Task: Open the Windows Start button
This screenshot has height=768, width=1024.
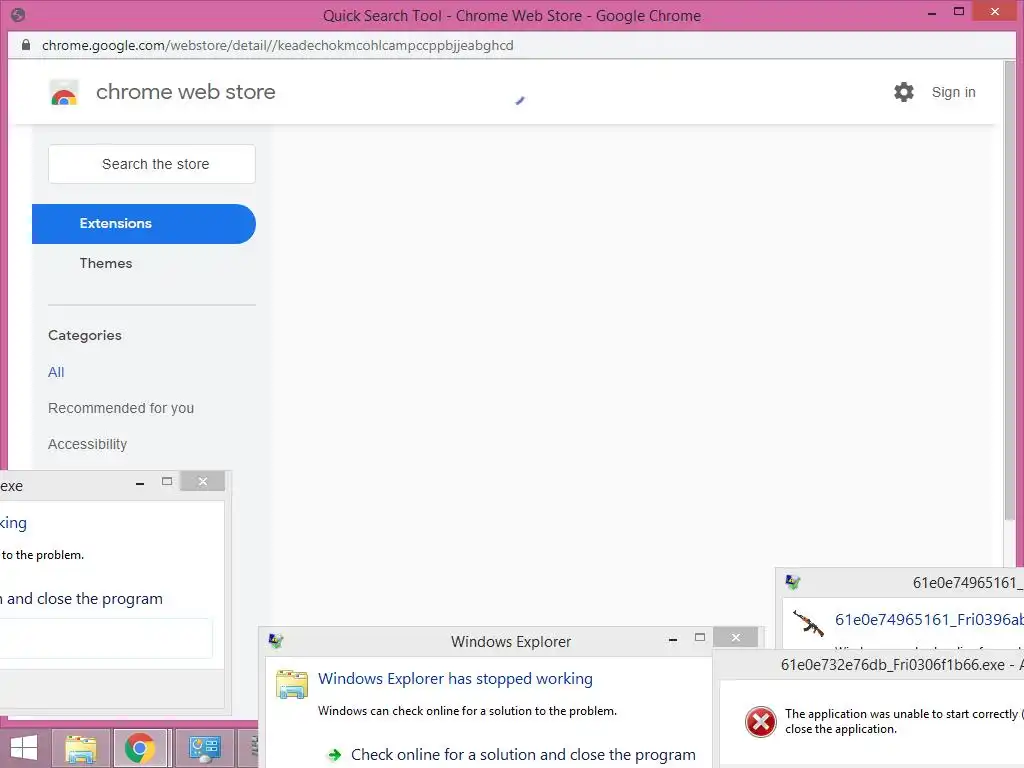Action: pos(24,748)
